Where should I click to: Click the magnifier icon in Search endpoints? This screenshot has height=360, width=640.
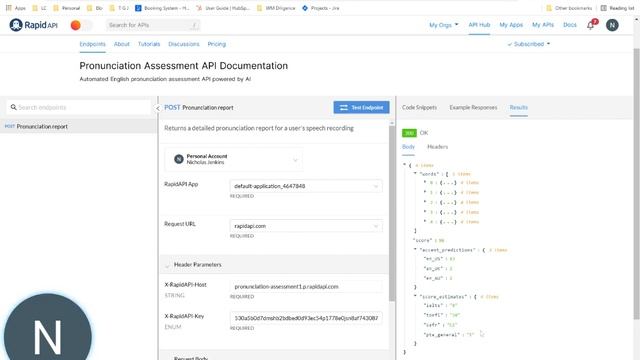pos(13,107)
